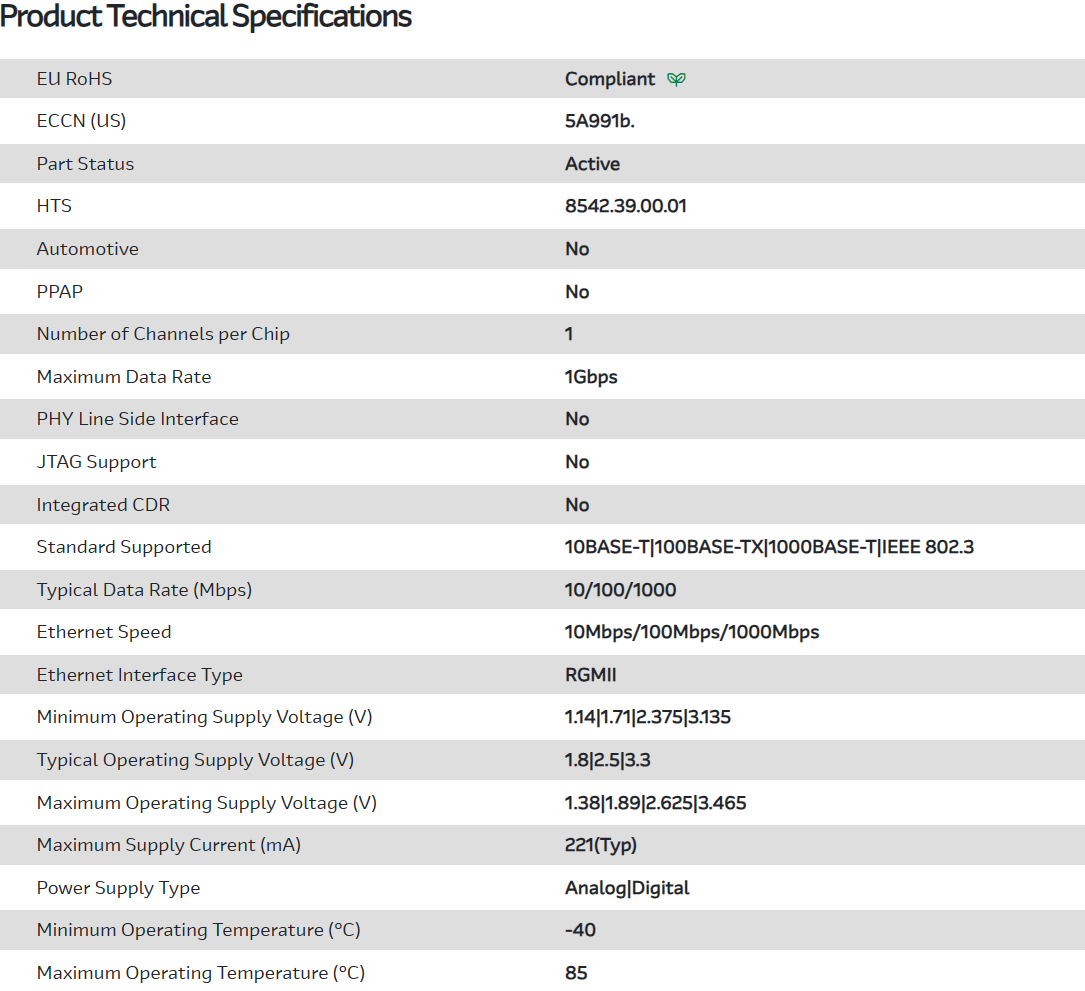Click the PPAP row label
Screen dimensions: 1085x991
(60, 292)
